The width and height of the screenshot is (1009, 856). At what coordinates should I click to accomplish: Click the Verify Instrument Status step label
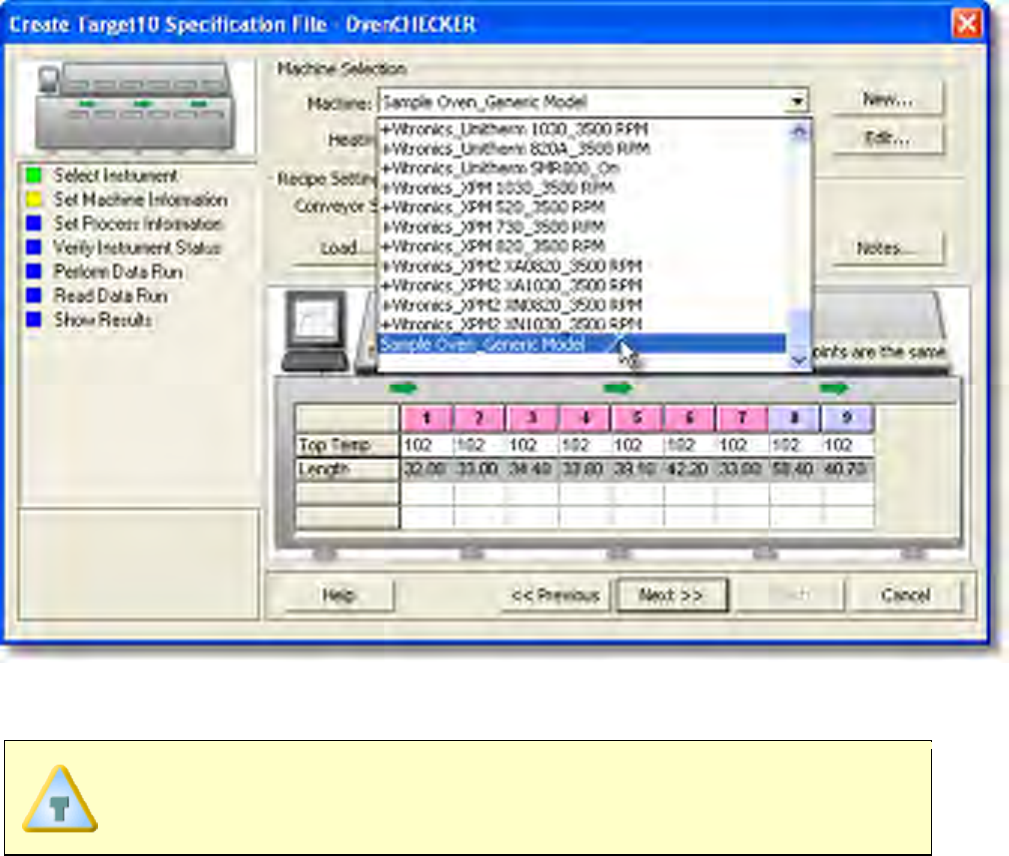point(137,248)
